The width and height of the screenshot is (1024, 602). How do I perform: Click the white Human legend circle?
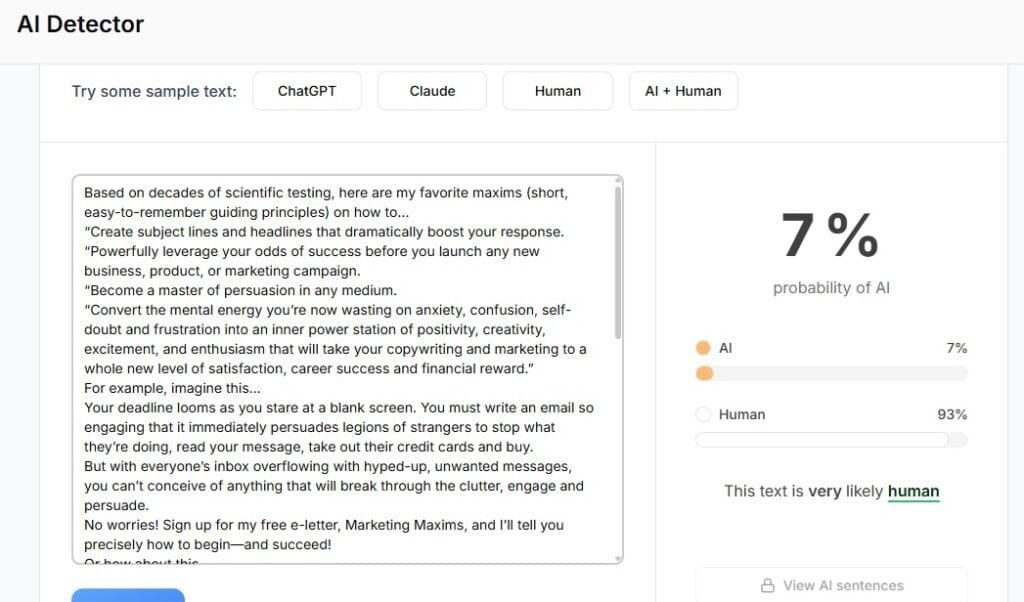(703, 414)
